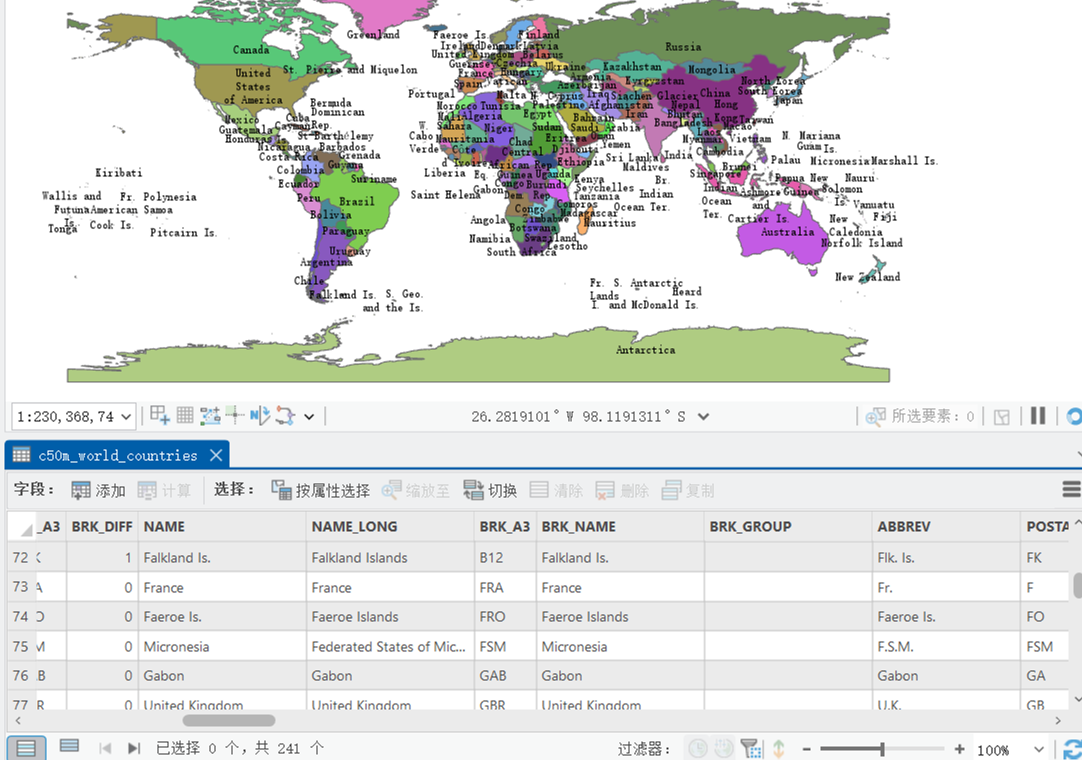1083x761 pixels.
Task: Sort by the NAME column header
Action: [x=222, y=526]
